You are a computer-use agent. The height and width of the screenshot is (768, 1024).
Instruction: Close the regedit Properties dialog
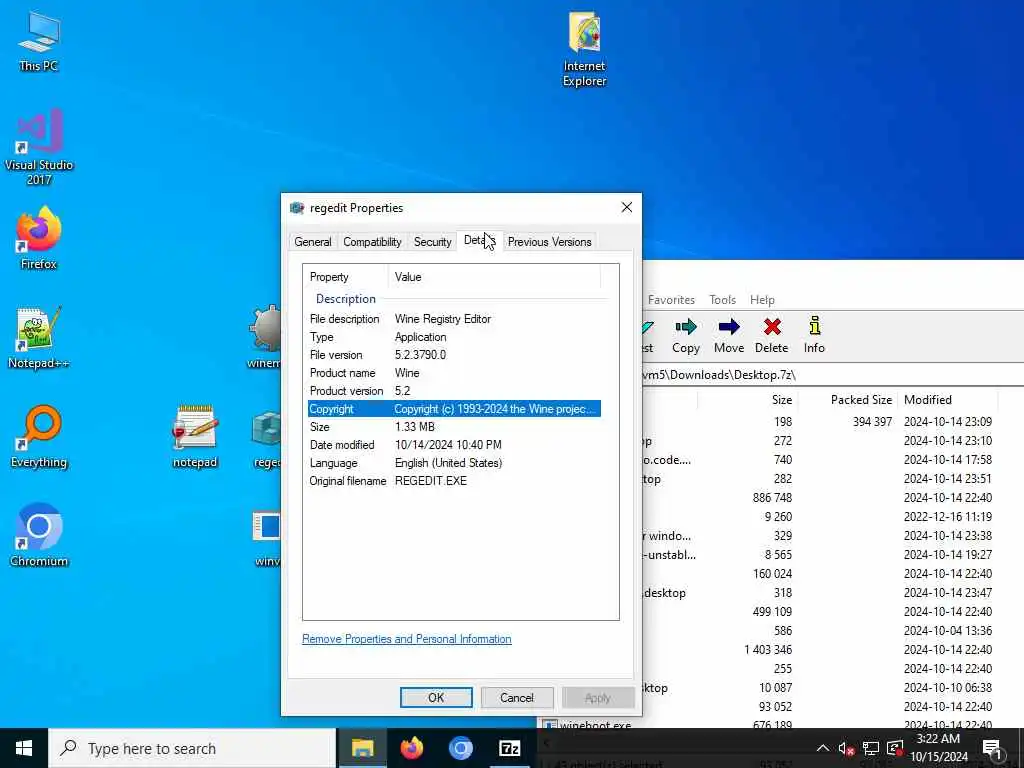click(x=626, y=208)
